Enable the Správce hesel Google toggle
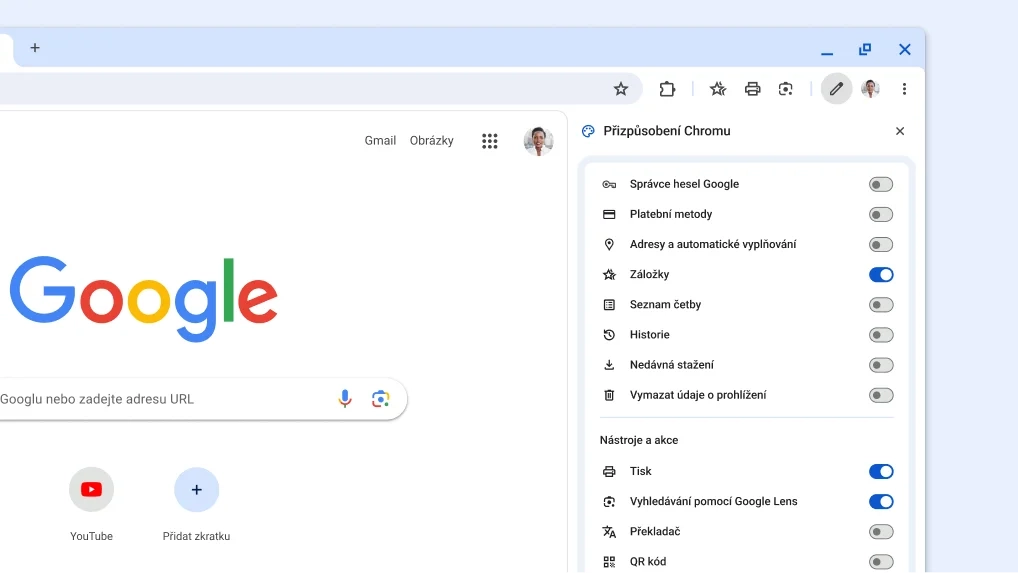1018x573 pixels. point(880,184)
